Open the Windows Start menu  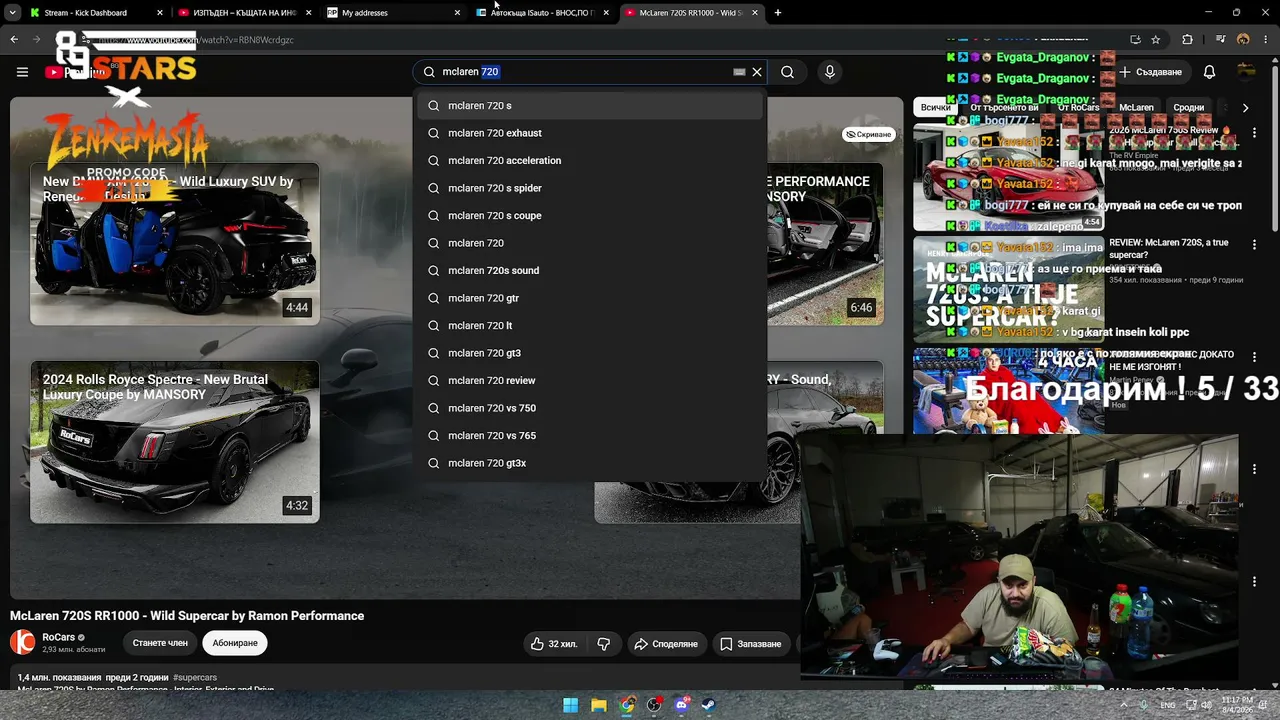[x=570, y=705]
